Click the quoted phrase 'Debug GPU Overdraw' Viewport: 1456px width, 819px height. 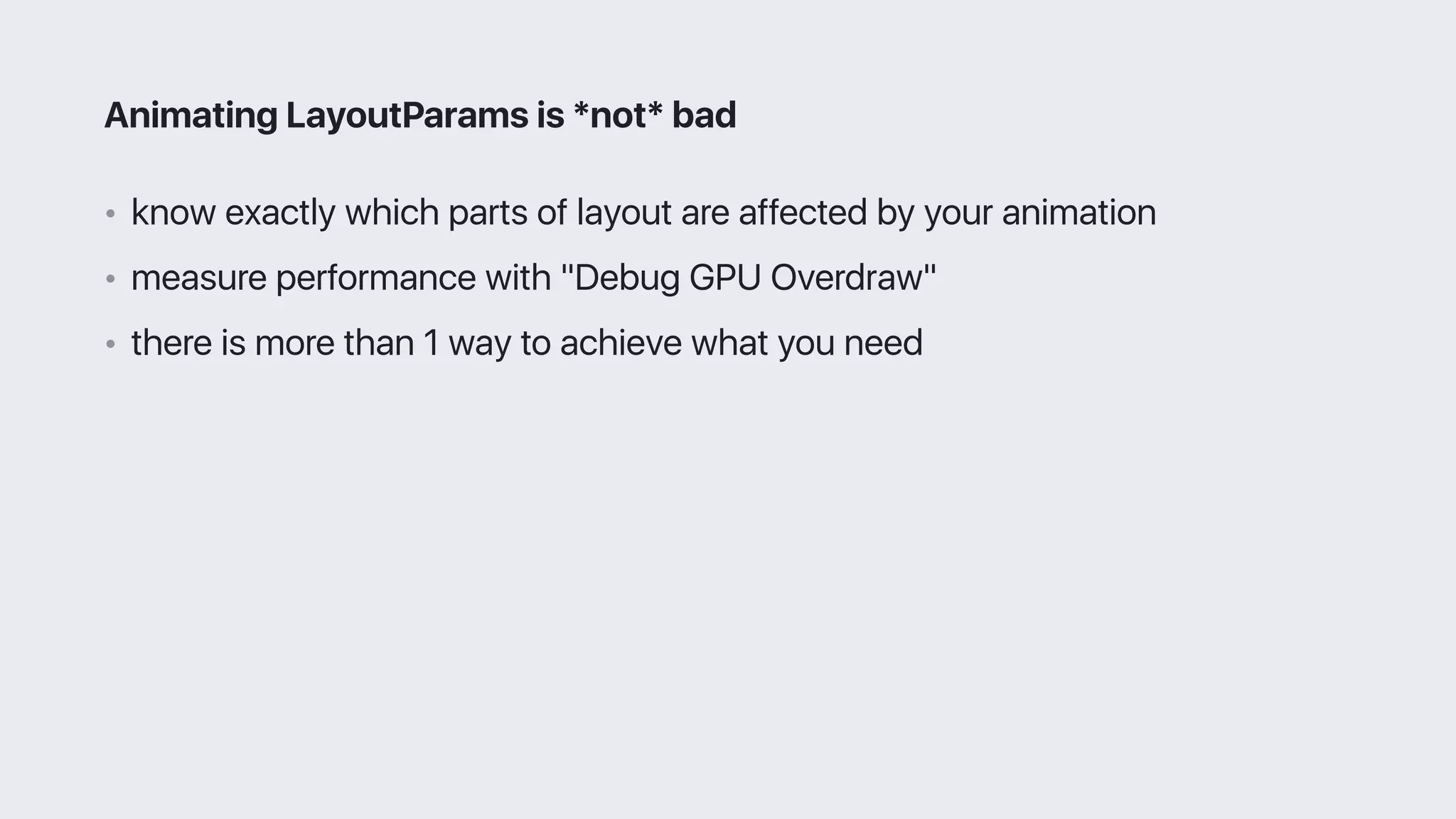tap(748, 277)
